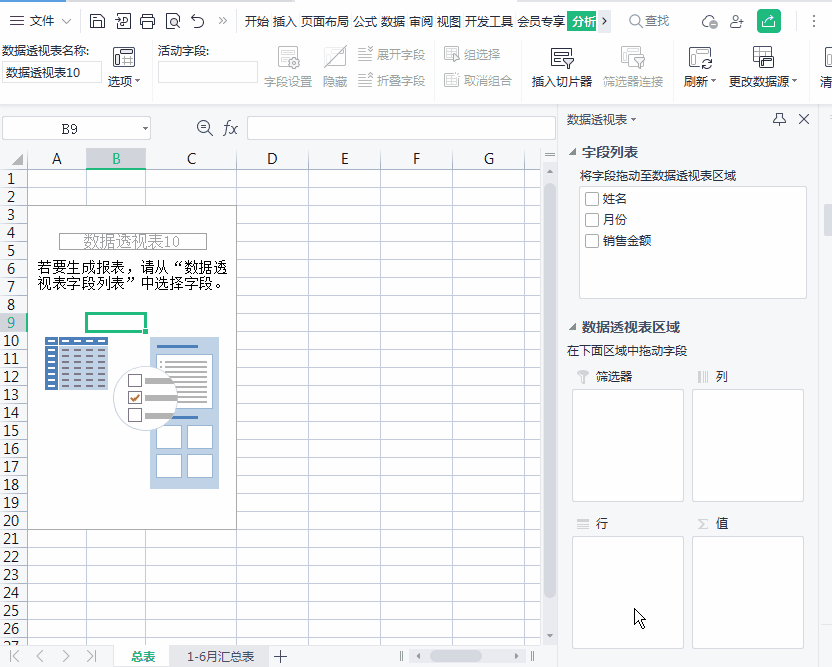Switch to 1-6月汇总表 sheet tab
The image size is (832, 667).
pyautogui.click(x=220, y=656)
